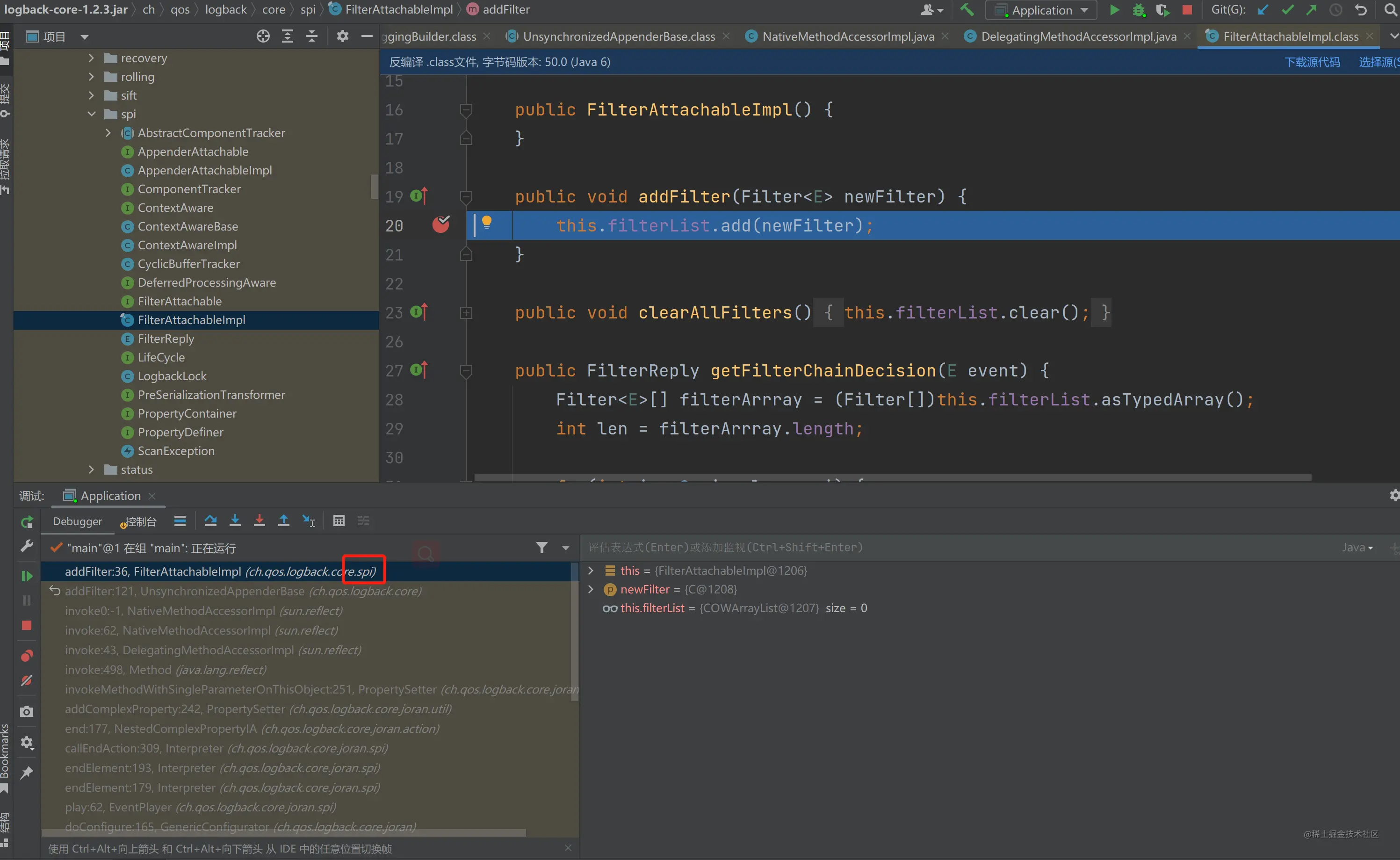Open the project view mode dropdown
1400x860 pixels.
point(85,37)
